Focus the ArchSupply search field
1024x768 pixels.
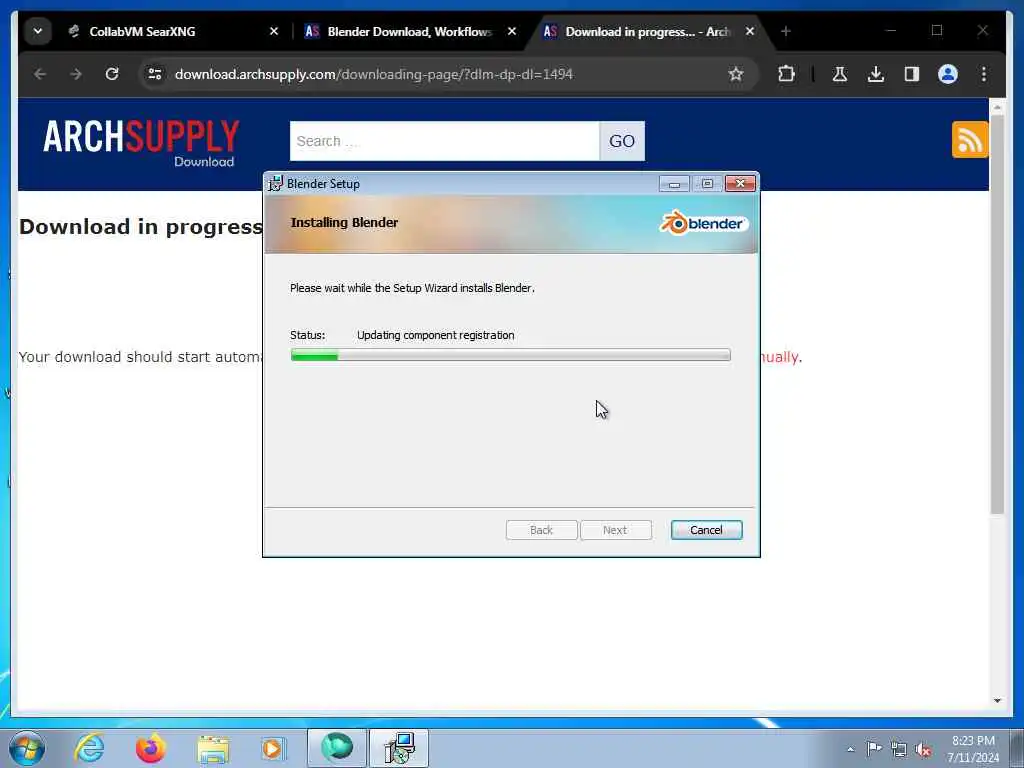coord(444,141)
